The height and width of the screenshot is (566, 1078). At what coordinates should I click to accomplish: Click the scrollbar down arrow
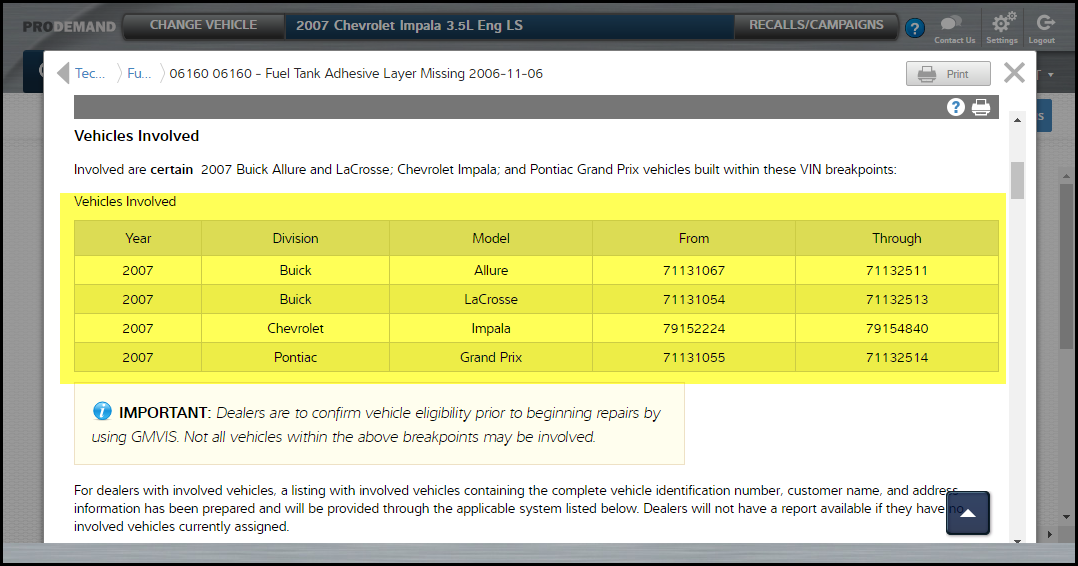1017,541
